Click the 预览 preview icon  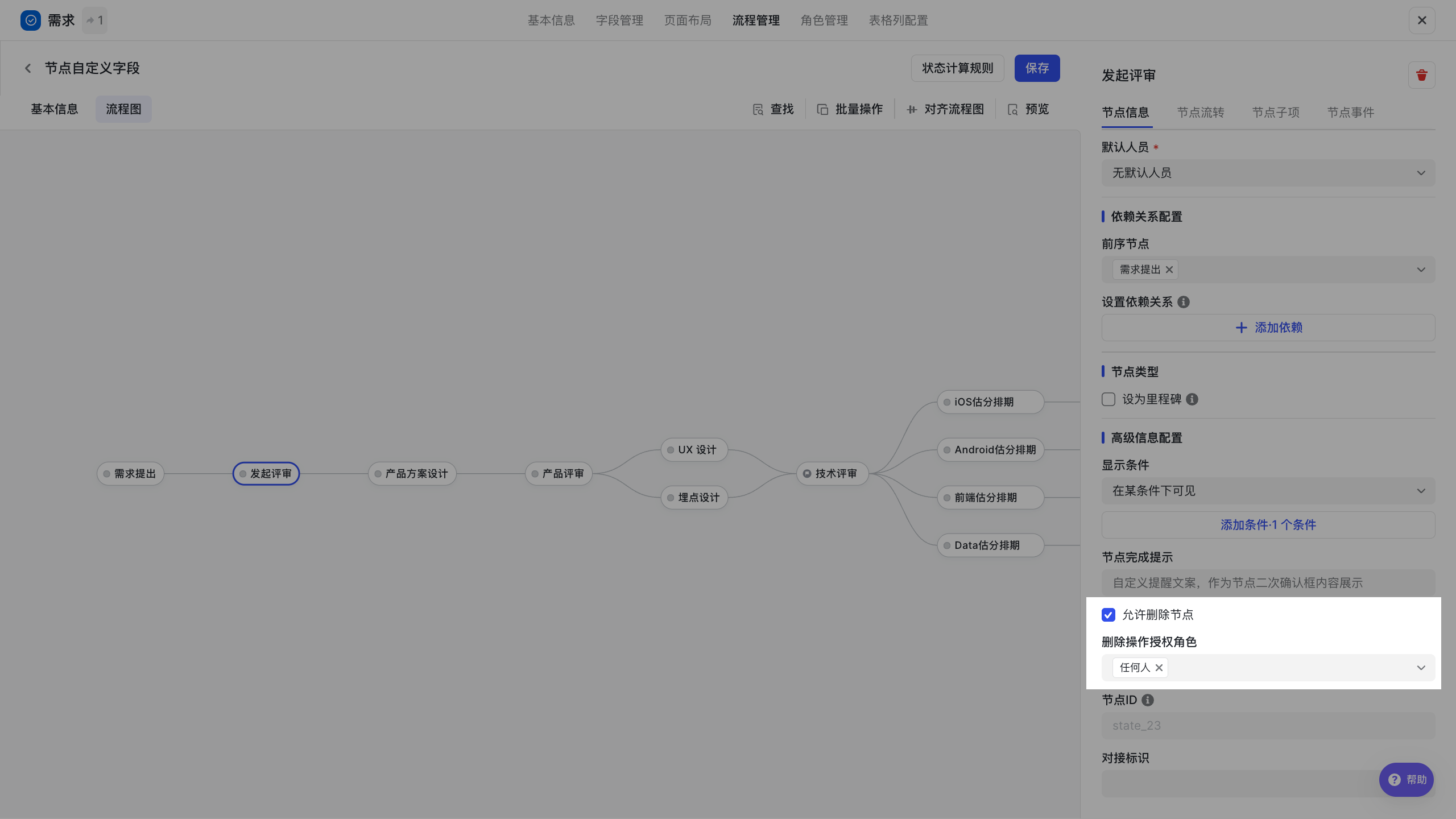point(1013,109)
